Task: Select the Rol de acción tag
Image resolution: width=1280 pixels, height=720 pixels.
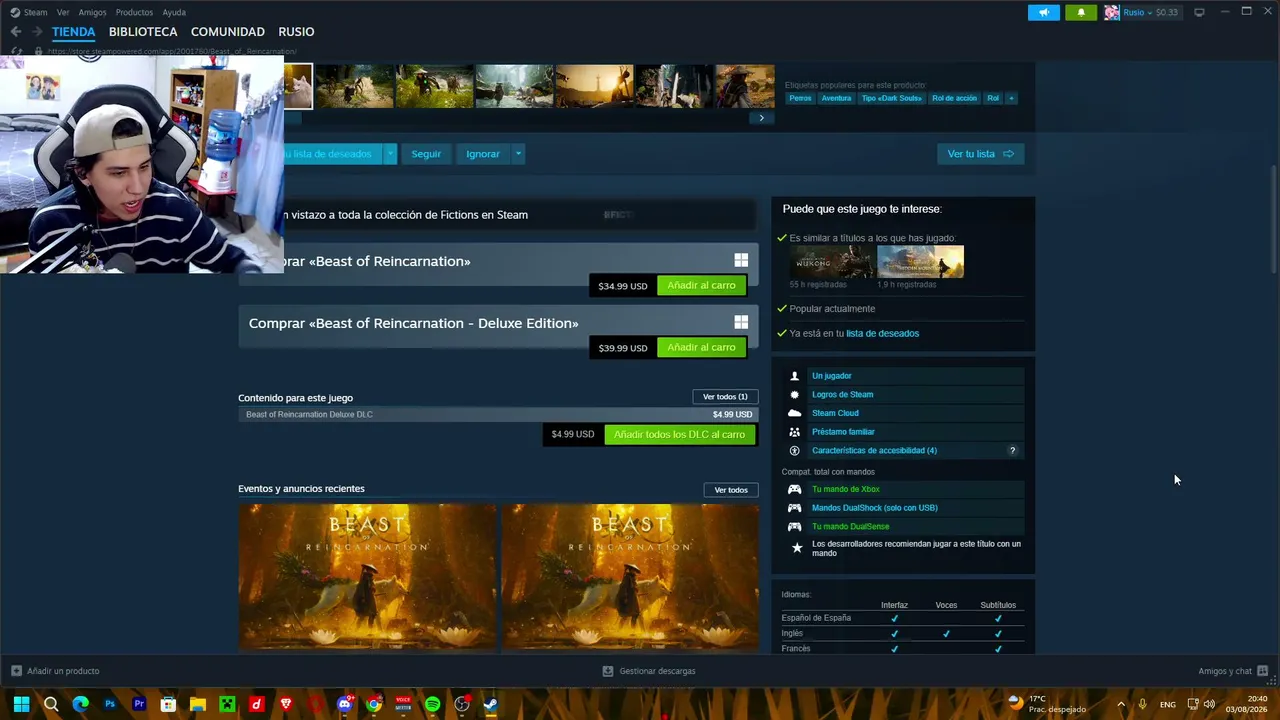Action: click(x=954, y=98)
